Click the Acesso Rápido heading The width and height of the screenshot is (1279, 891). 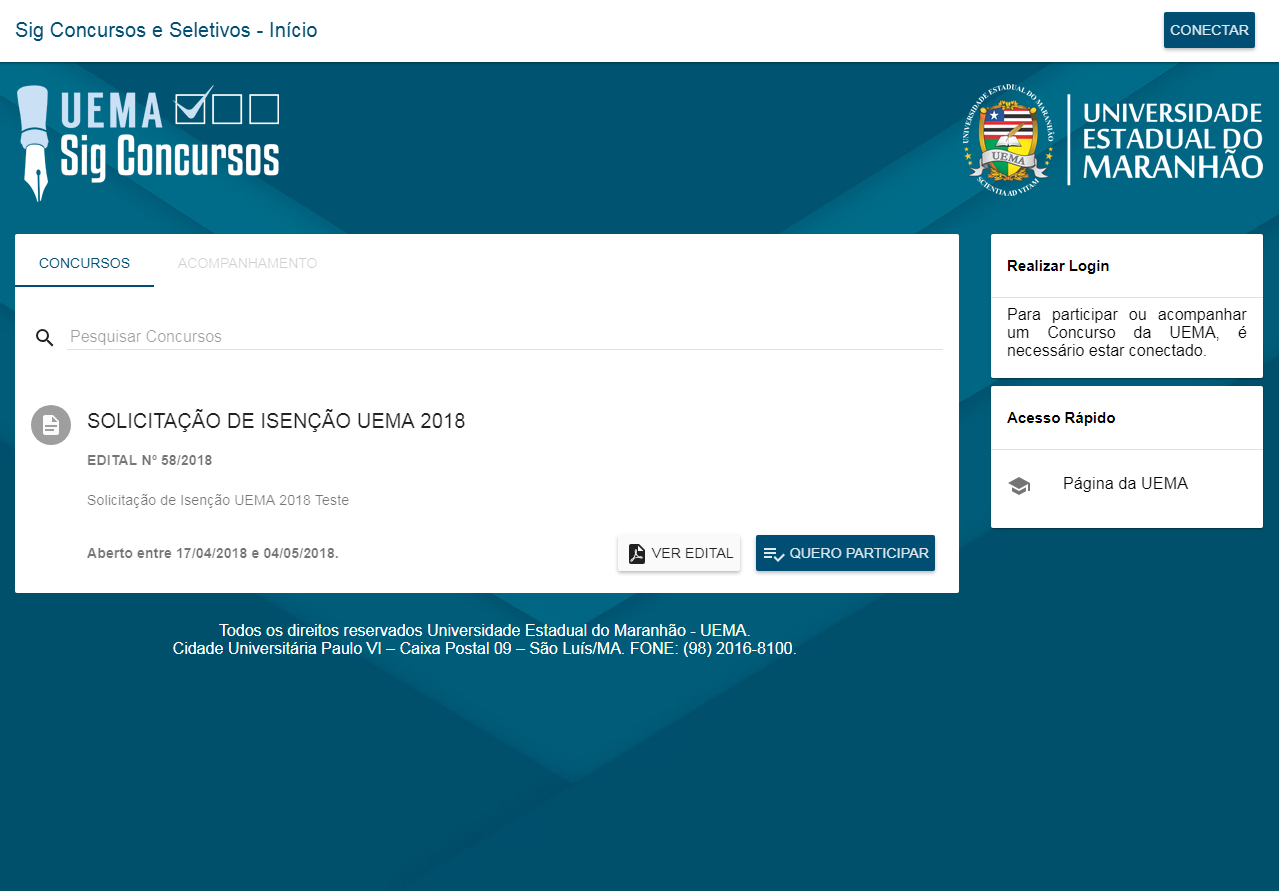1061,418
